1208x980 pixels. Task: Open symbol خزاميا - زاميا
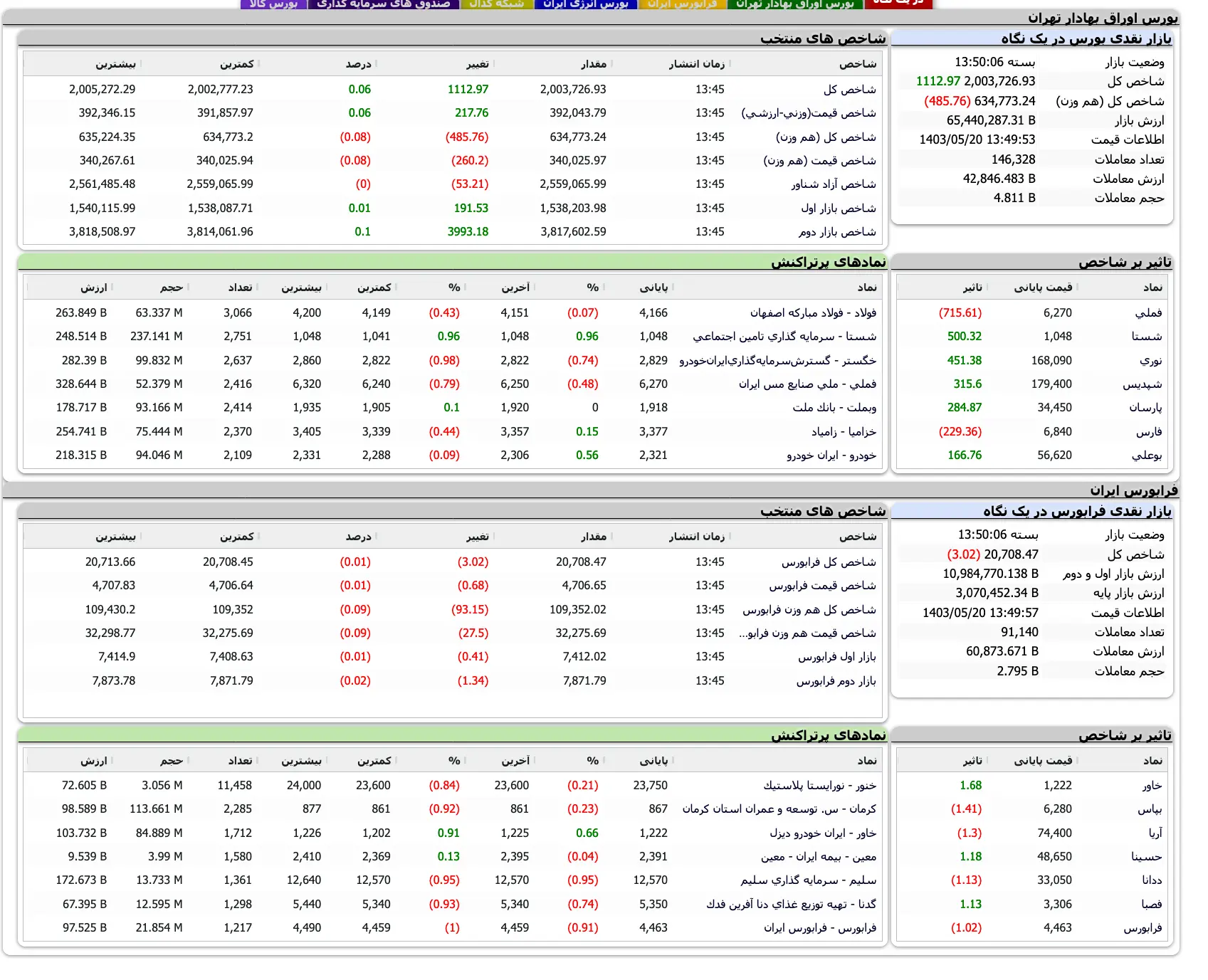coord(844,431)
